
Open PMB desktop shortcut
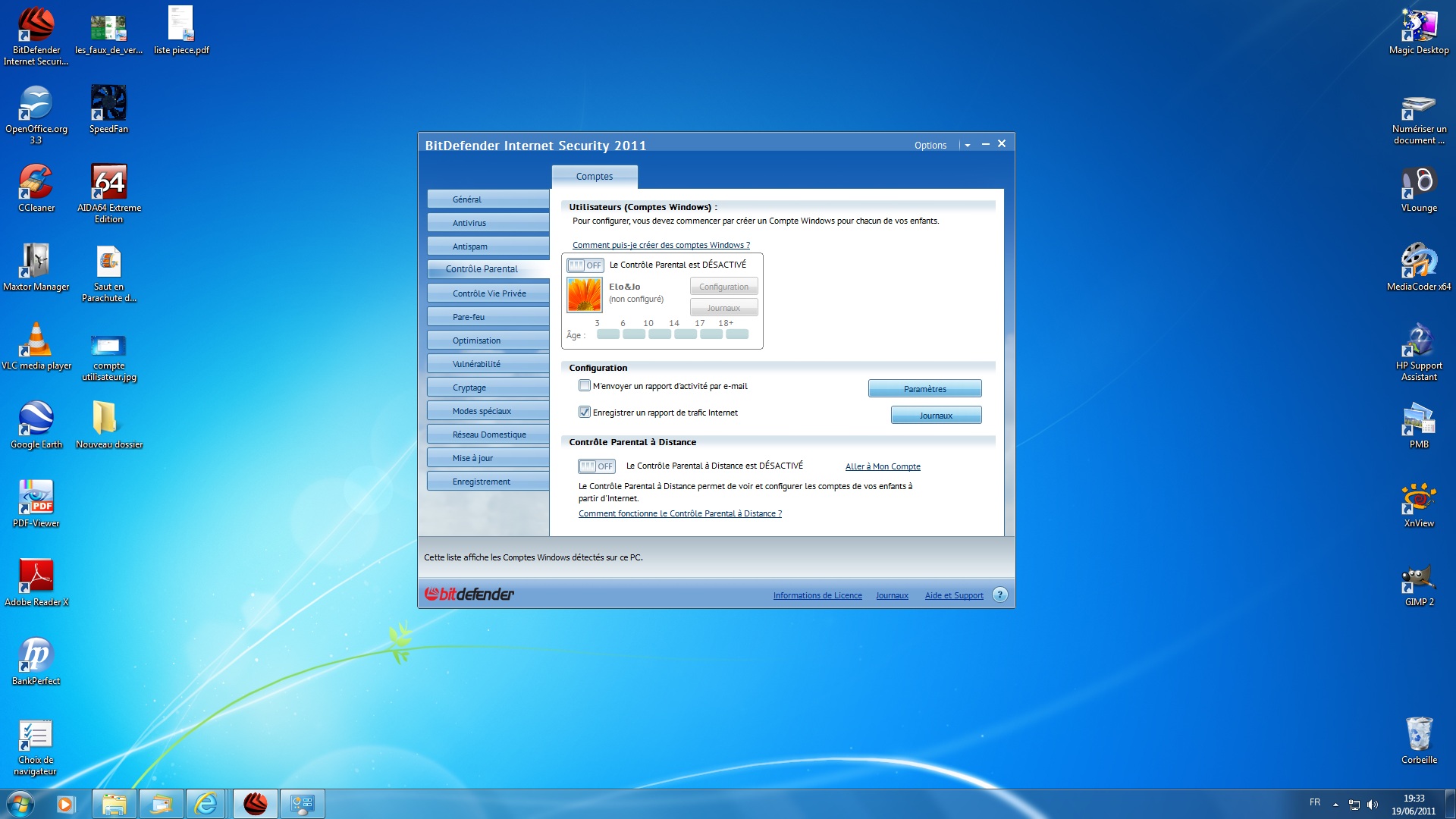point(1419,424)
